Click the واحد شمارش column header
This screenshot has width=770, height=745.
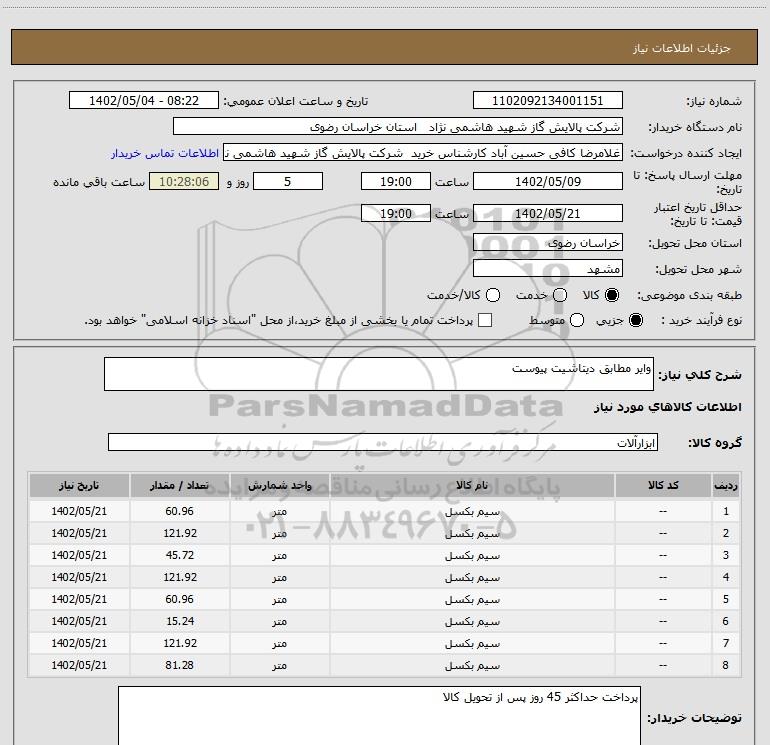tap(279, 486)
